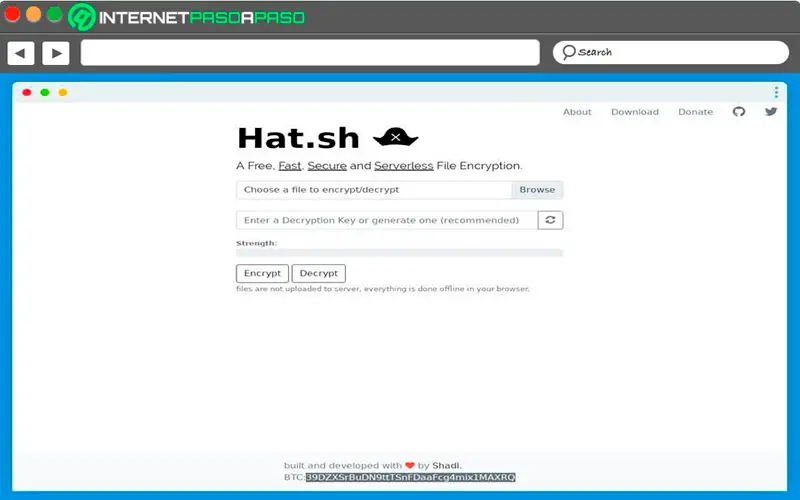Click the inner window green dot
Image resolution: width=800 pixels, height=500 pixels.
pyautogui.click(x=45, y=92)
